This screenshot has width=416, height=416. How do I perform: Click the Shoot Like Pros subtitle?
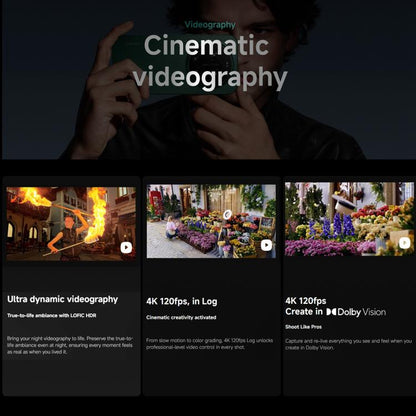click(x=303, y=327)
